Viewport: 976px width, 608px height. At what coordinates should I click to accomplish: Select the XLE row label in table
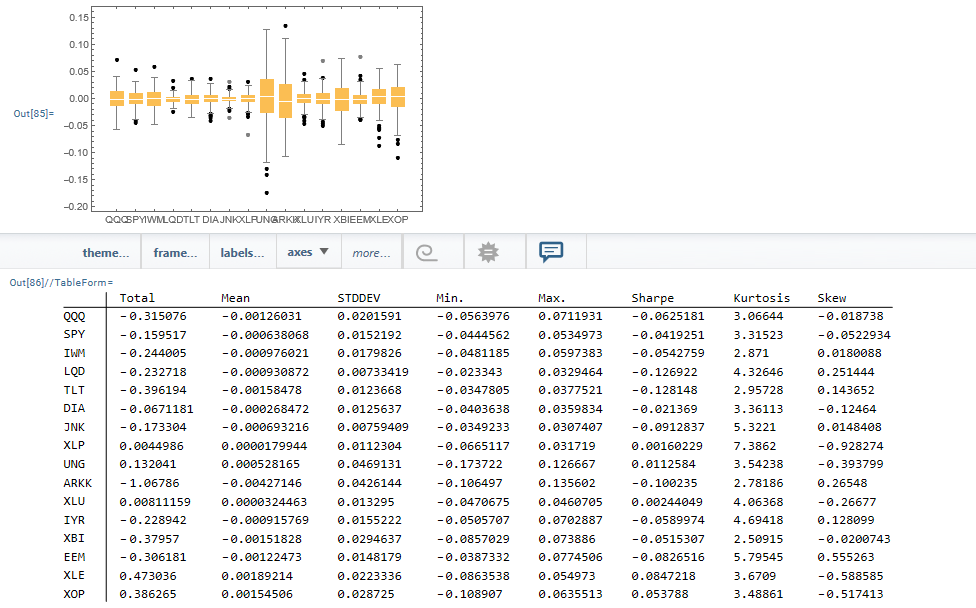(x=74, y=576)
